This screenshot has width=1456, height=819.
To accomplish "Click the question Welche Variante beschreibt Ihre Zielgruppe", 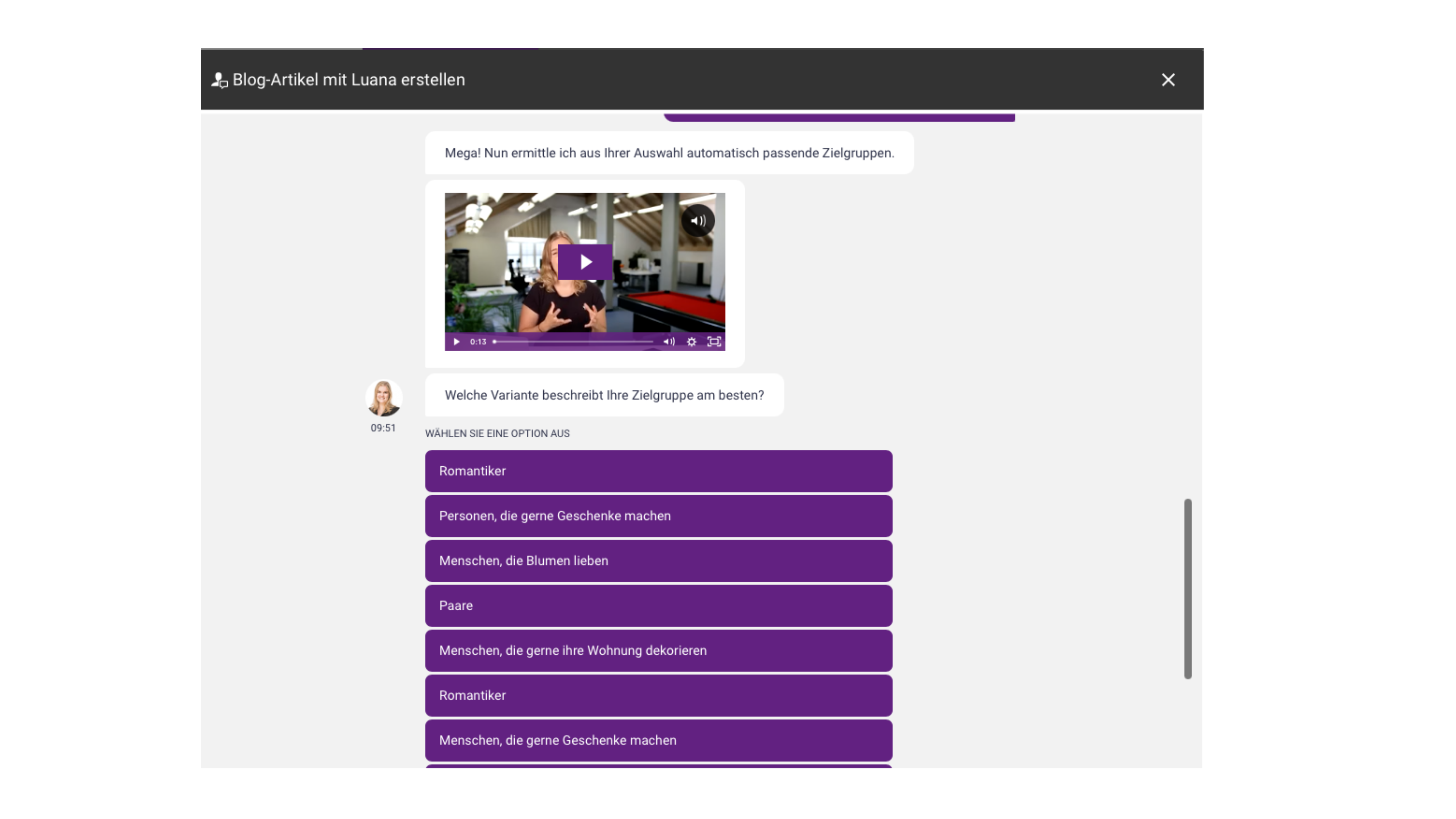I will pyautogui.click(x=604, y=395).
